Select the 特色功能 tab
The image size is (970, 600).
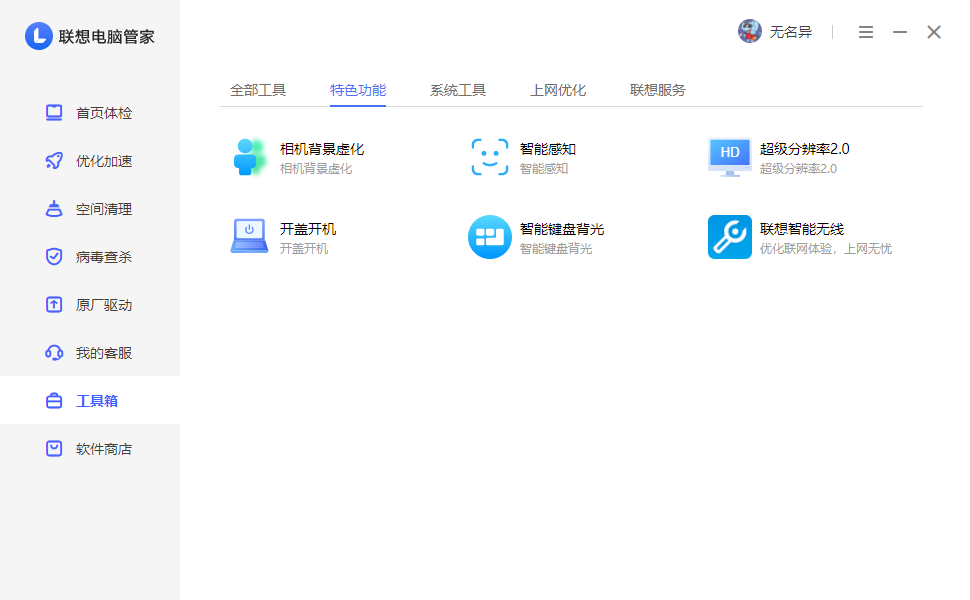[x=358, y=90]
